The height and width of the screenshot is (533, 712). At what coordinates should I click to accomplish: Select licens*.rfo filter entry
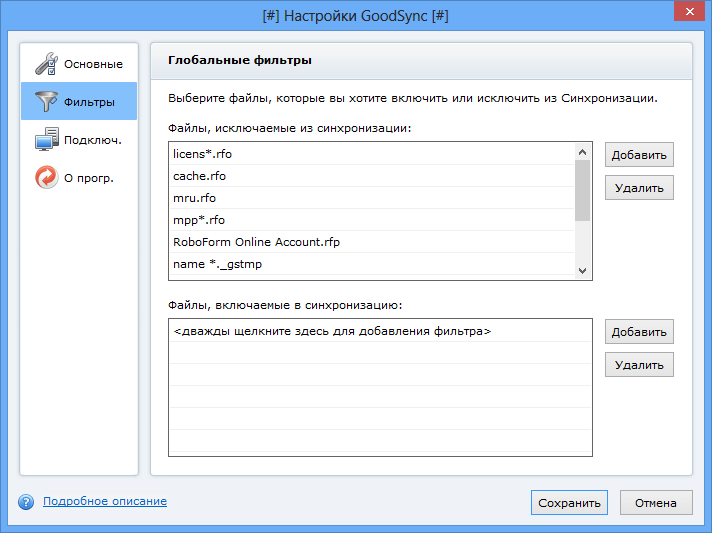pyautogui.click(x=372, y=154)
